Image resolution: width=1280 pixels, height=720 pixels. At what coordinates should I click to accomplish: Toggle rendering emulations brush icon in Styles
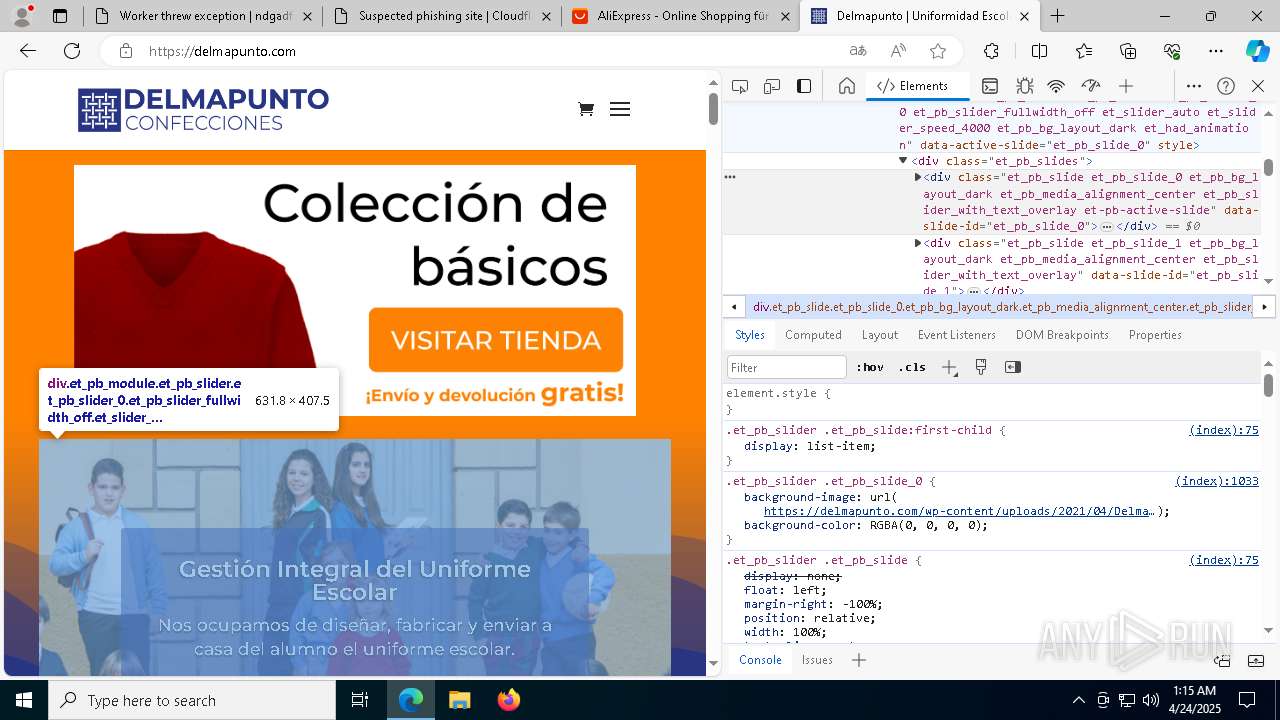981,367
